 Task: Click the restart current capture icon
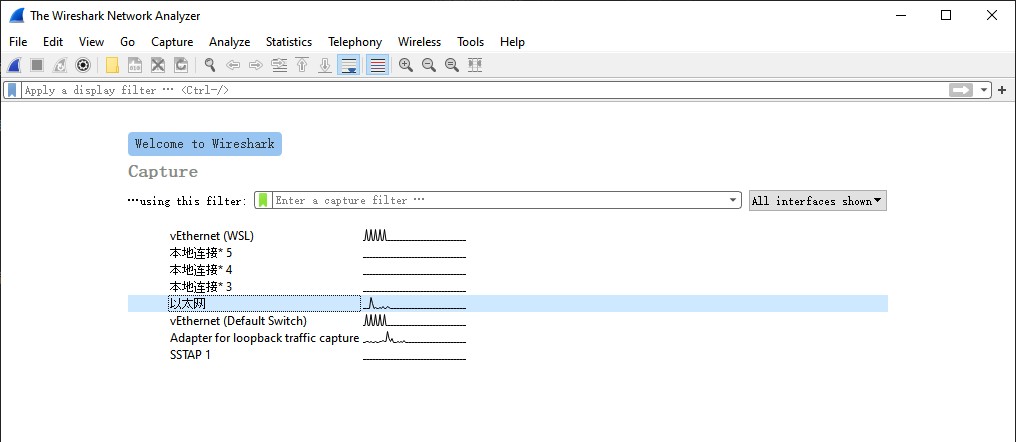(60, 65)
